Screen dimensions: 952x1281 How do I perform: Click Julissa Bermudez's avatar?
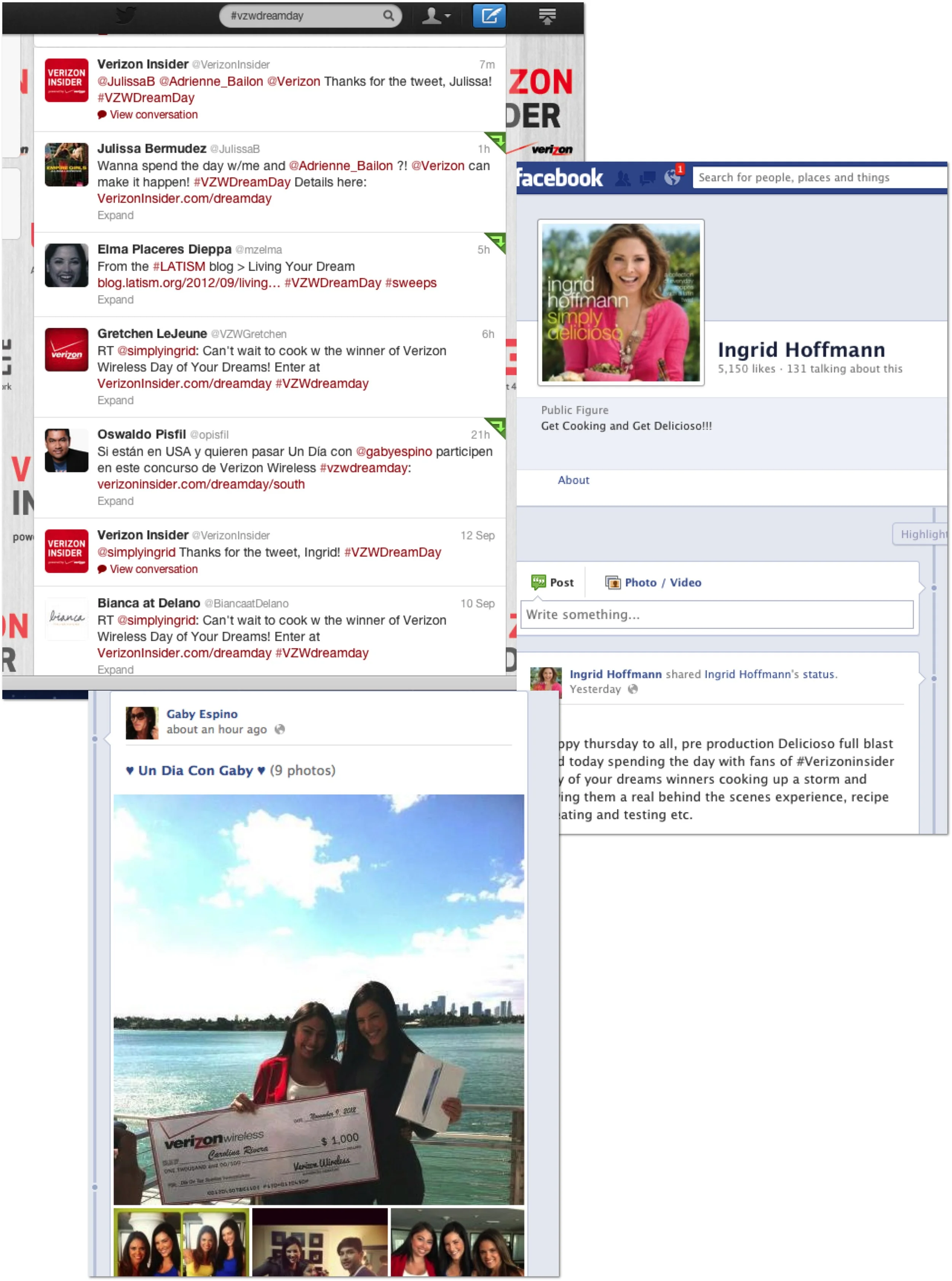click(x=66, y=164)
